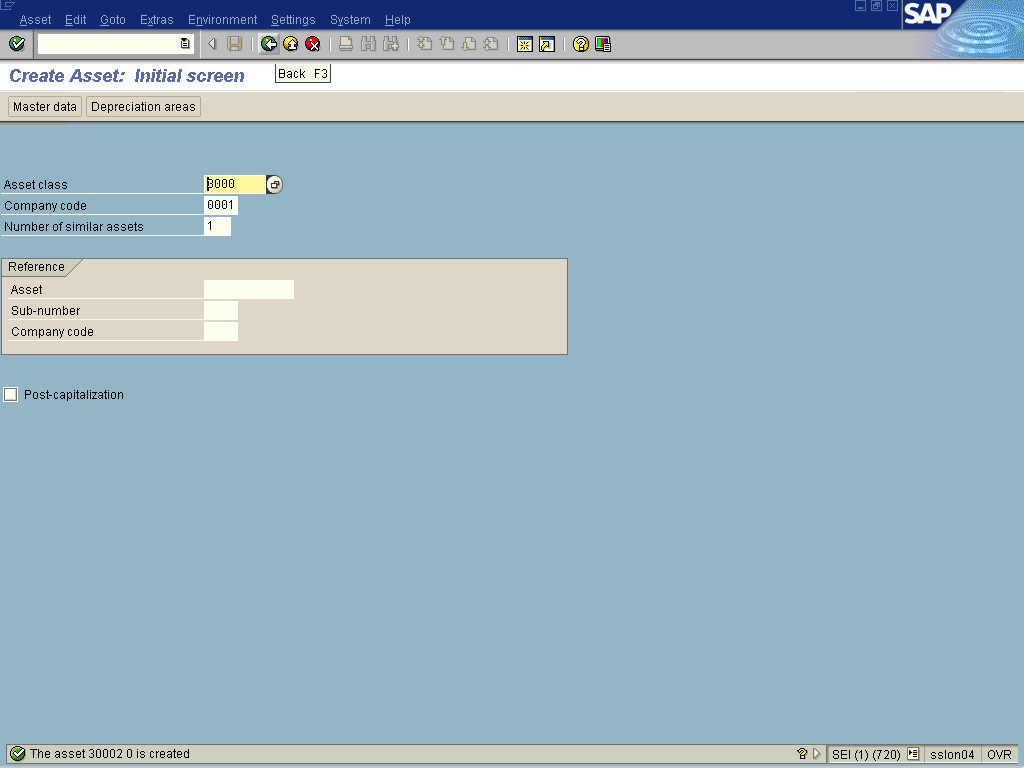Click the Generate Shortcut icon
1024x768 pixels.
(x=546, y=44)
